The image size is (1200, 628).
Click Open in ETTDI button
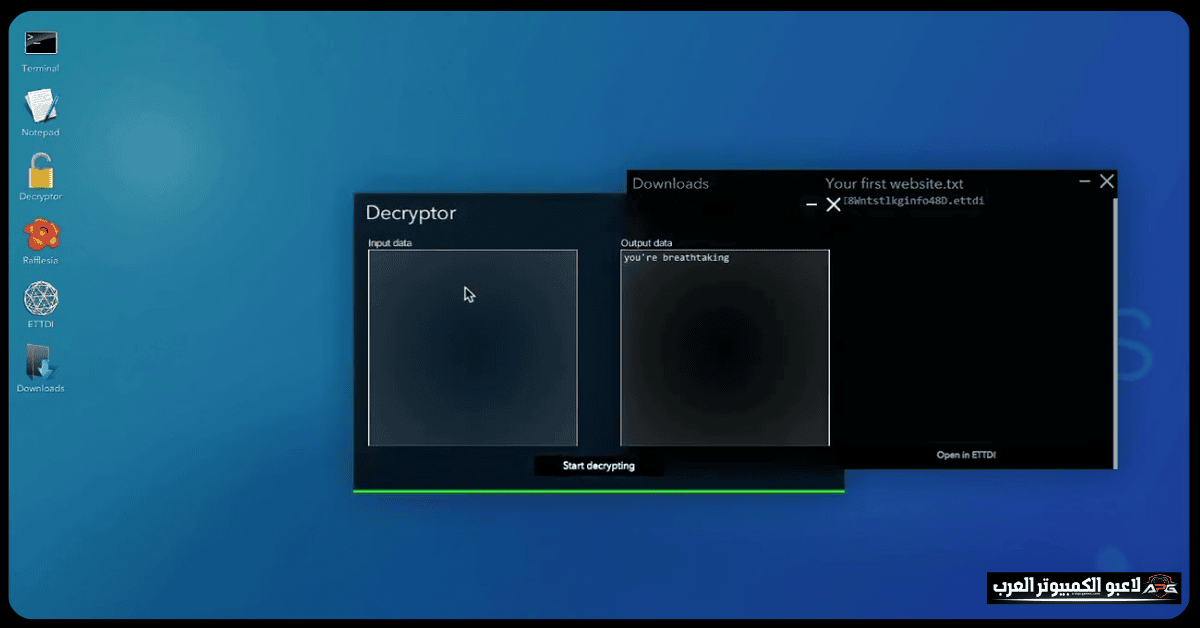(x=966, y=455)
